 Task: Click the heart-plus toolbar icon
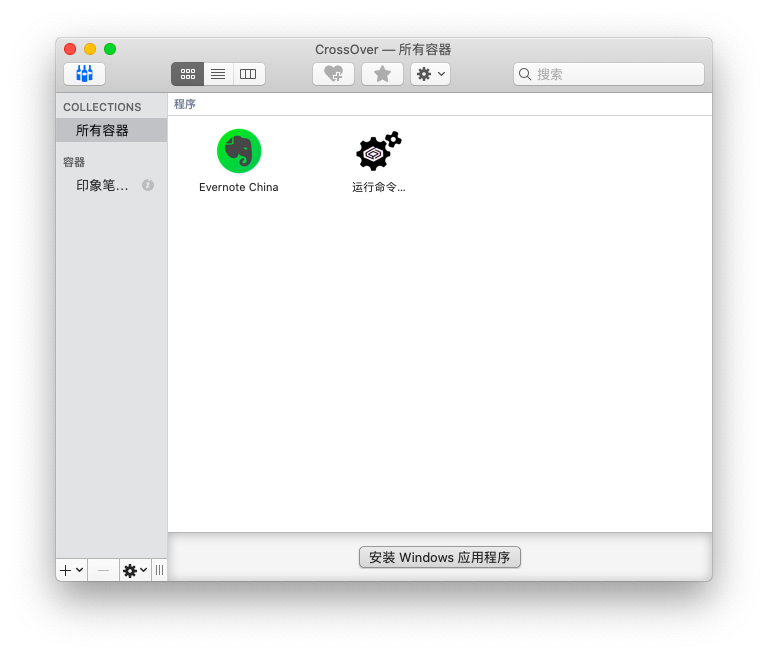[x=334, y=74]
